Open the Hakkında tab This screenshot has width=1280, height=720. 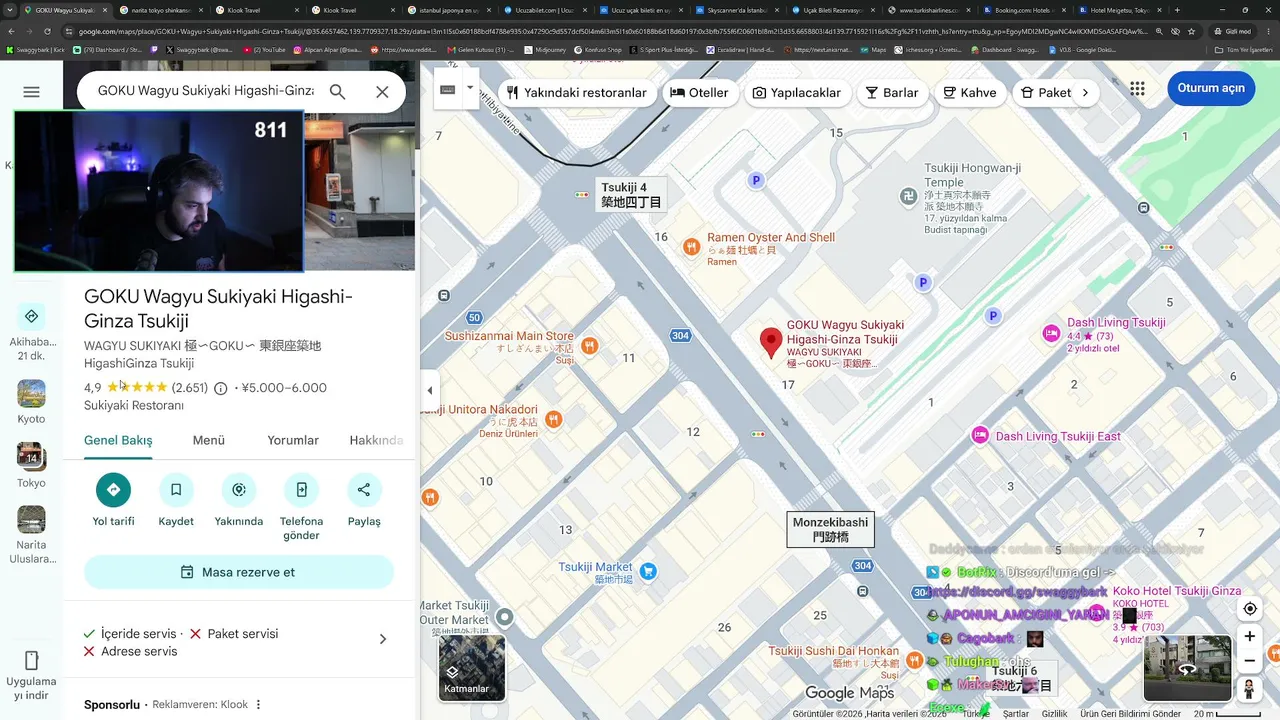(376, 440)
